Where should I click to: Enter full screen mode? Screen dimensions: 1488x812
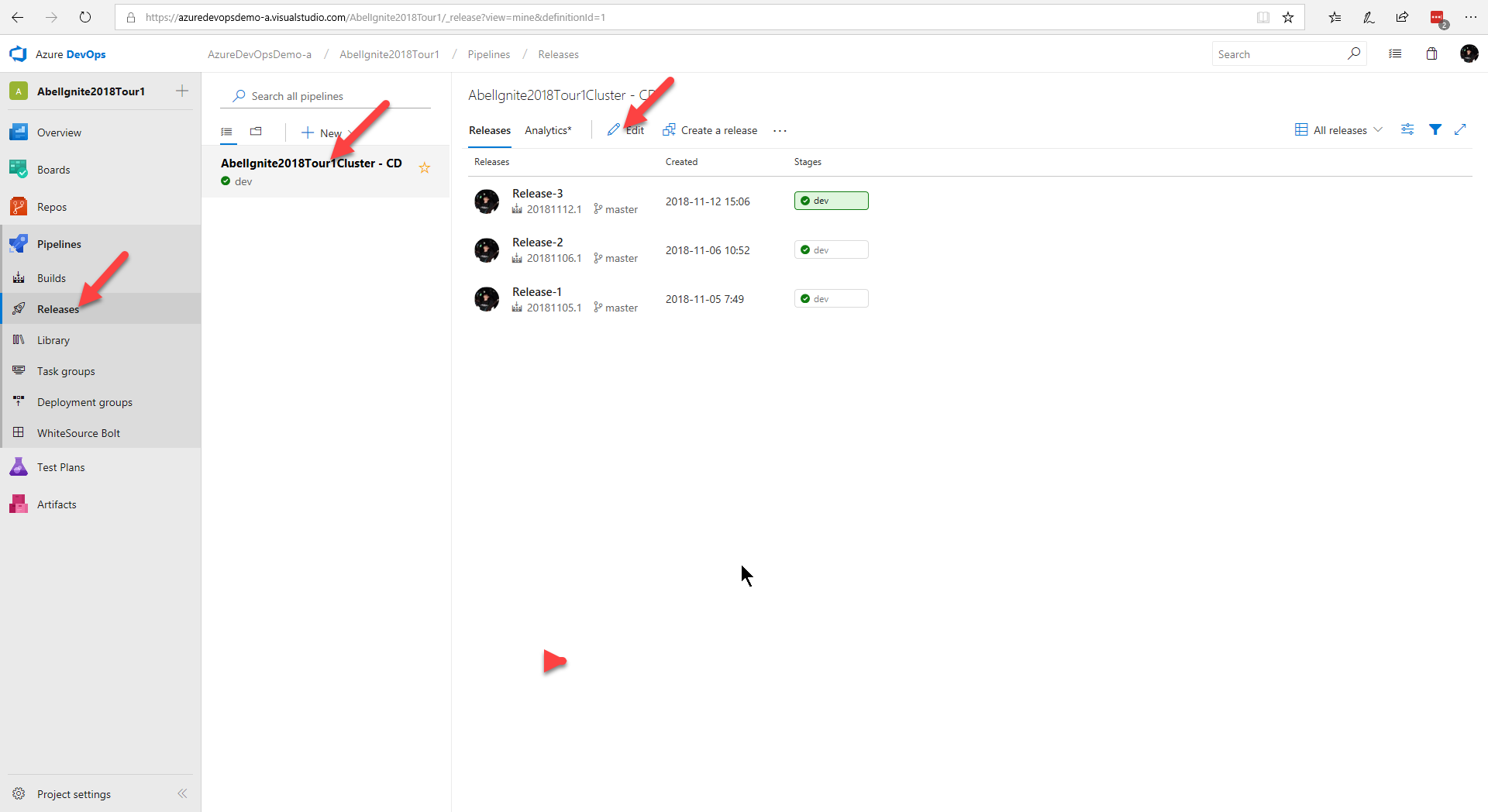(x=1461, y=129)
